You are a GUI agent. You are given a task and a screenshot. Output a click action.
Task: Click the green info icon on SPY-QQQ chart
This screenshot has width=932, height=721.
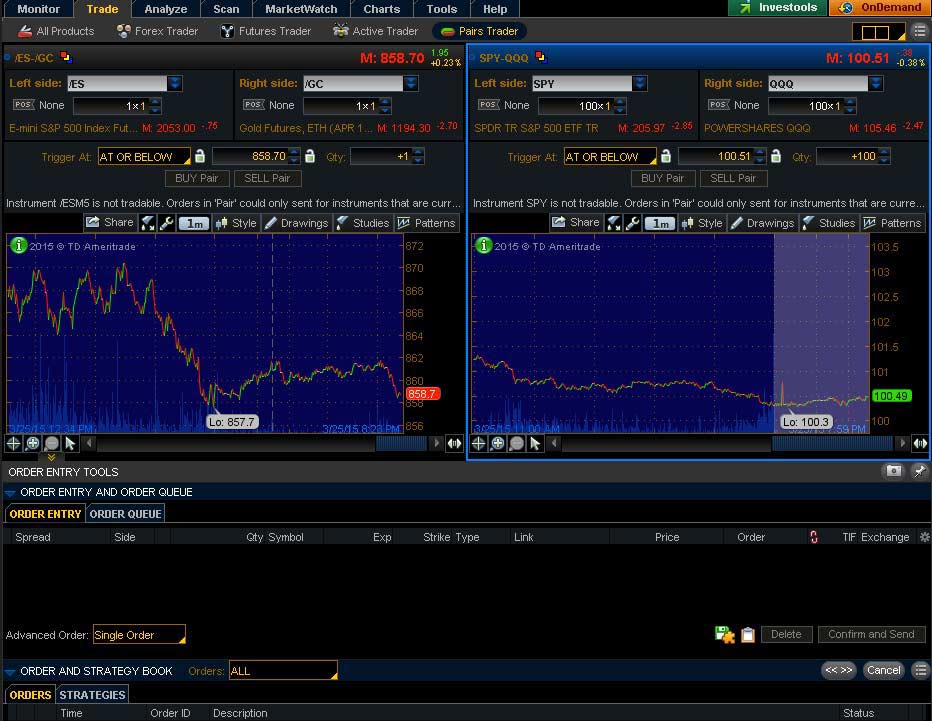tap(483, 245)
